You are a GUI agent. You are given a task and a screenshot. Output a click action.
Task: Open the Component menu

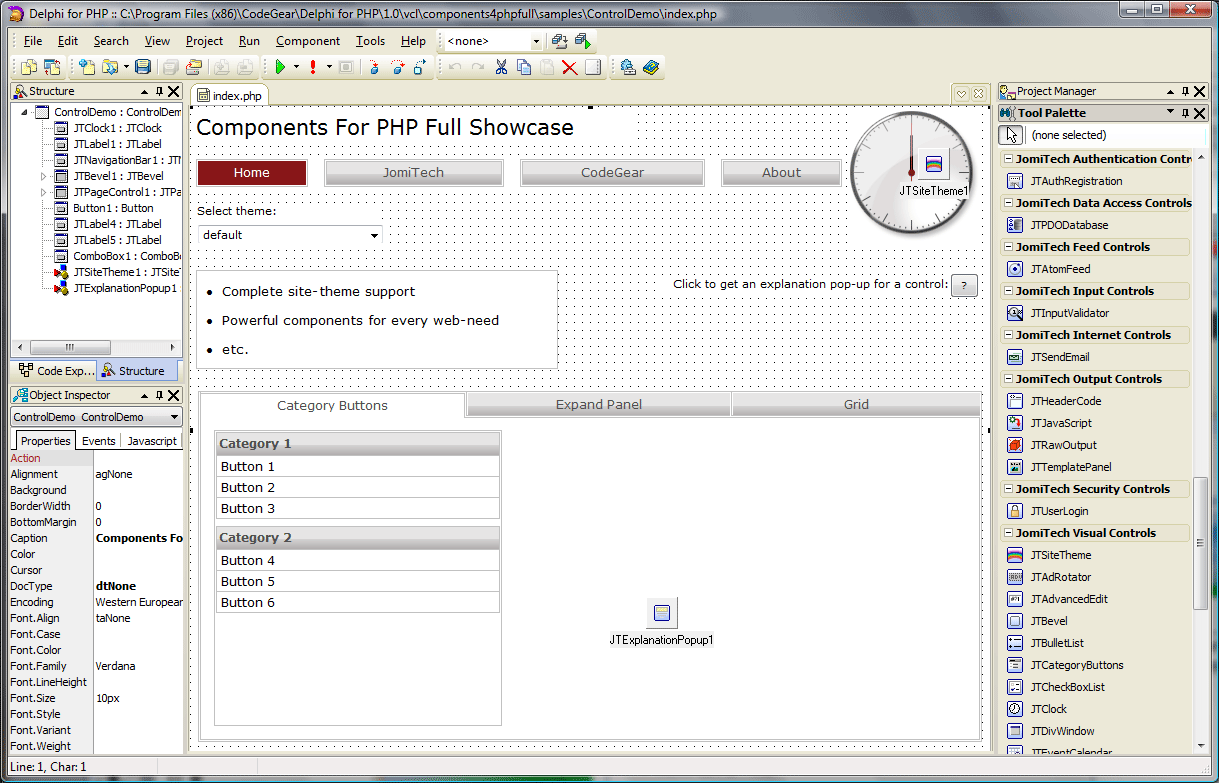[308, 41]
